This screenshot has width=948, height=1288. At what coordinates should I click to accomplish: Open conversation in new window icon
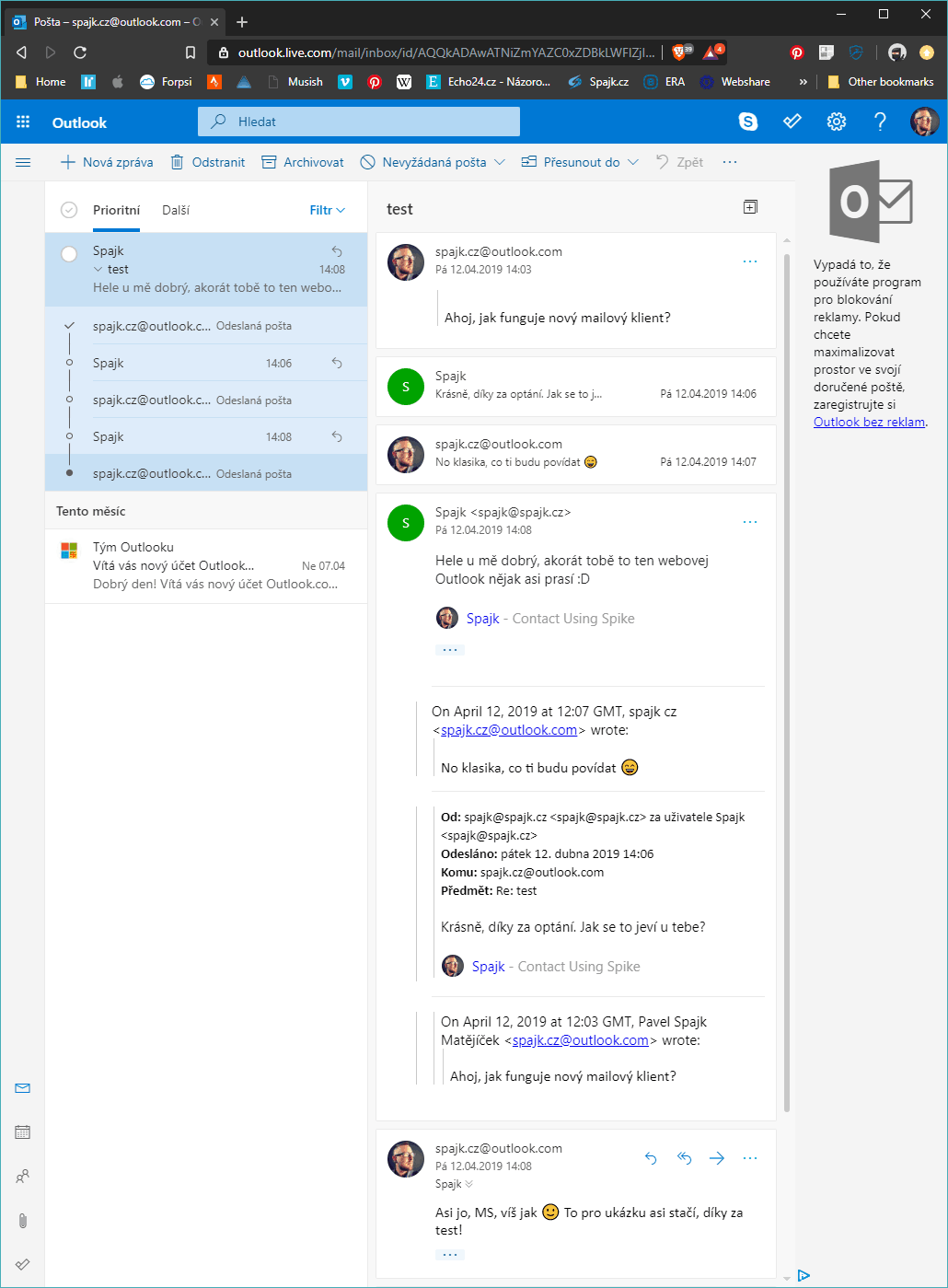click(750, 207)
